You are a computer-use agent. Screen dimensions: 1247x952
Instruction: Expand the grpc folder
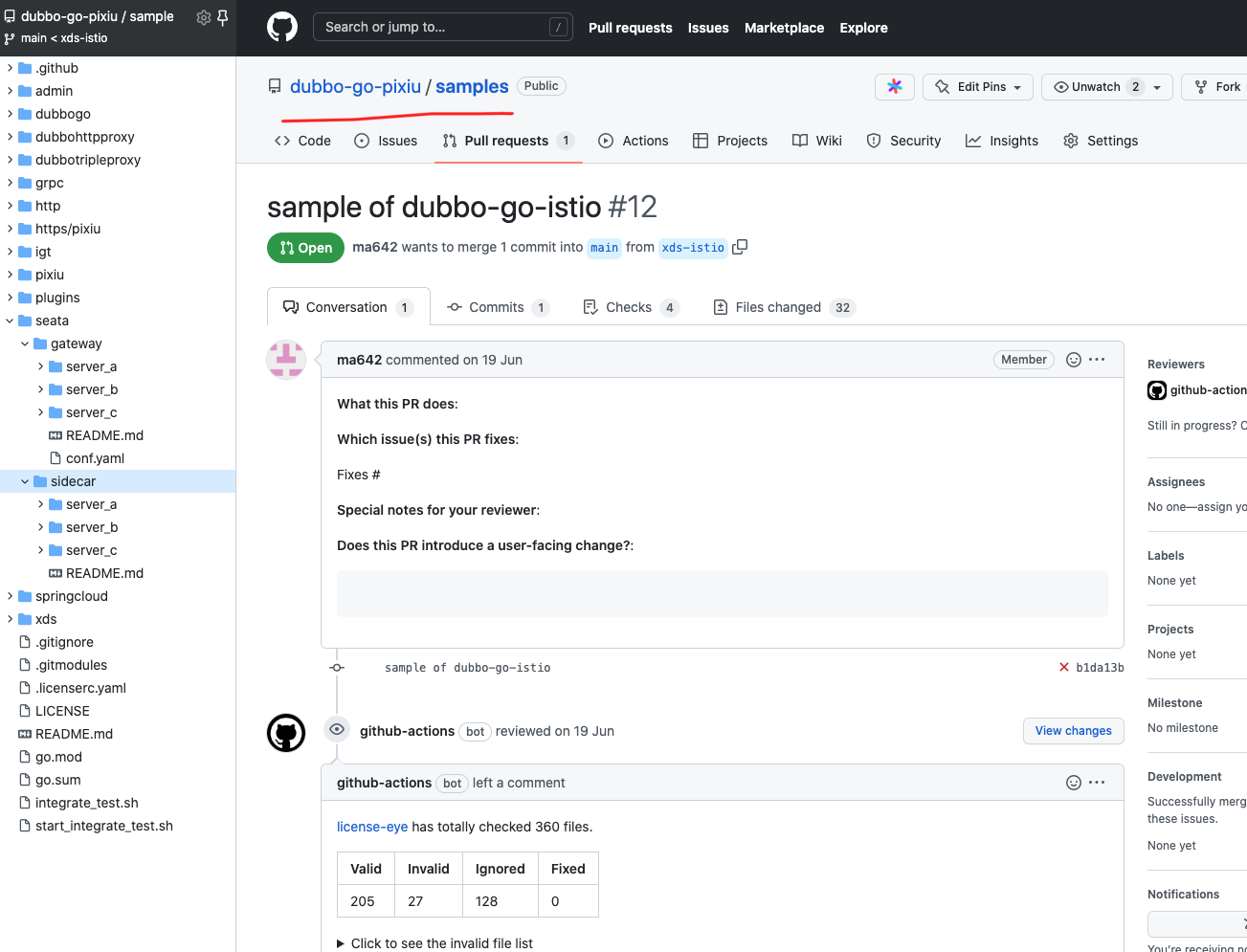pos(10,183)
